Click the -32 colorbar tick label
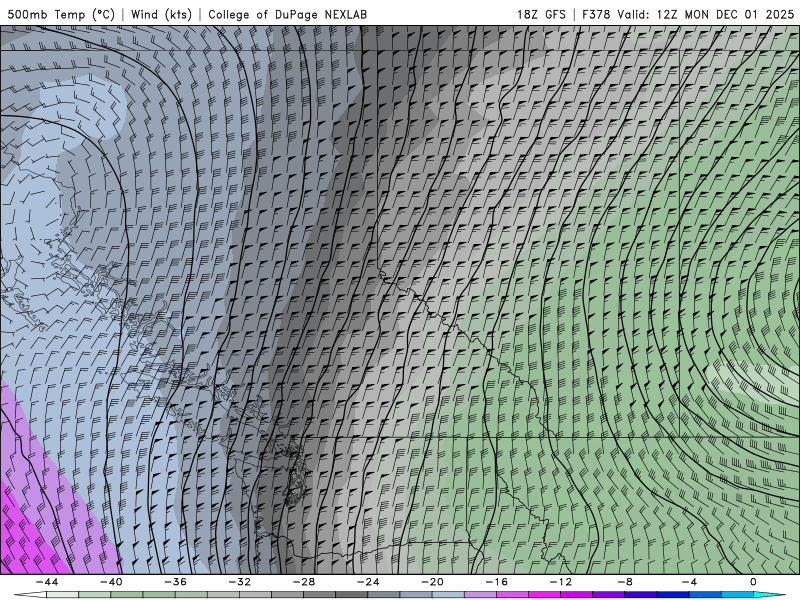The width and height of the screenshot is (800, 600). tap(240, 582)
